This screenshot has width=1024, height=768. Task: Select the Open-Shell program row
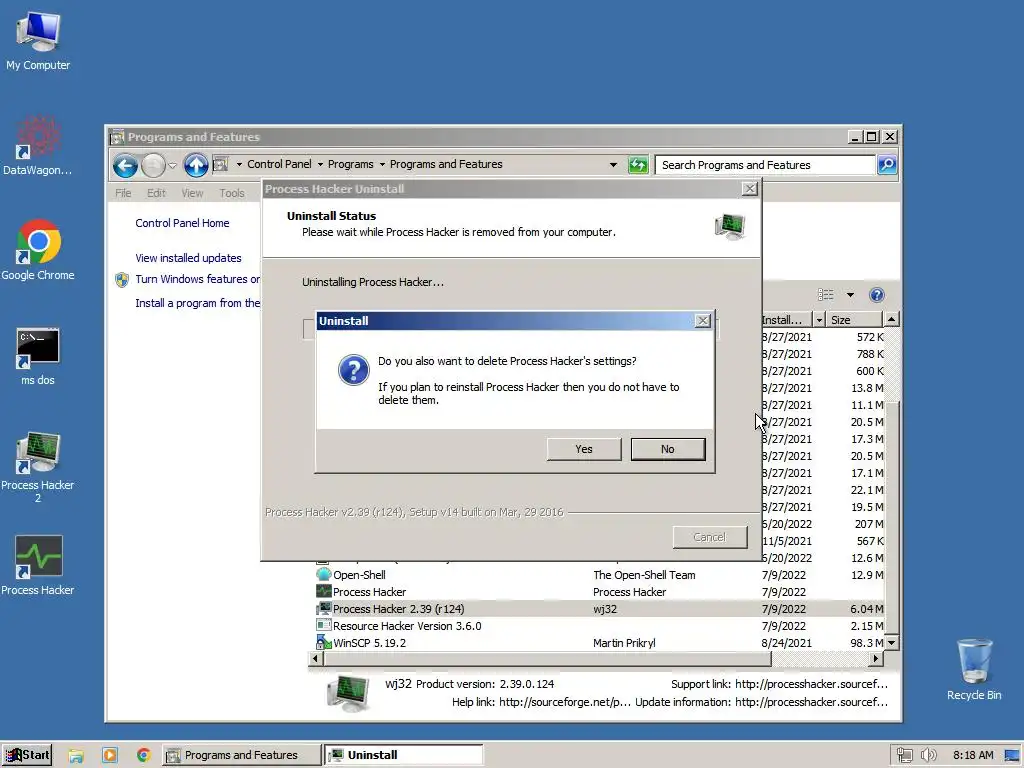(x=600, y=575)
